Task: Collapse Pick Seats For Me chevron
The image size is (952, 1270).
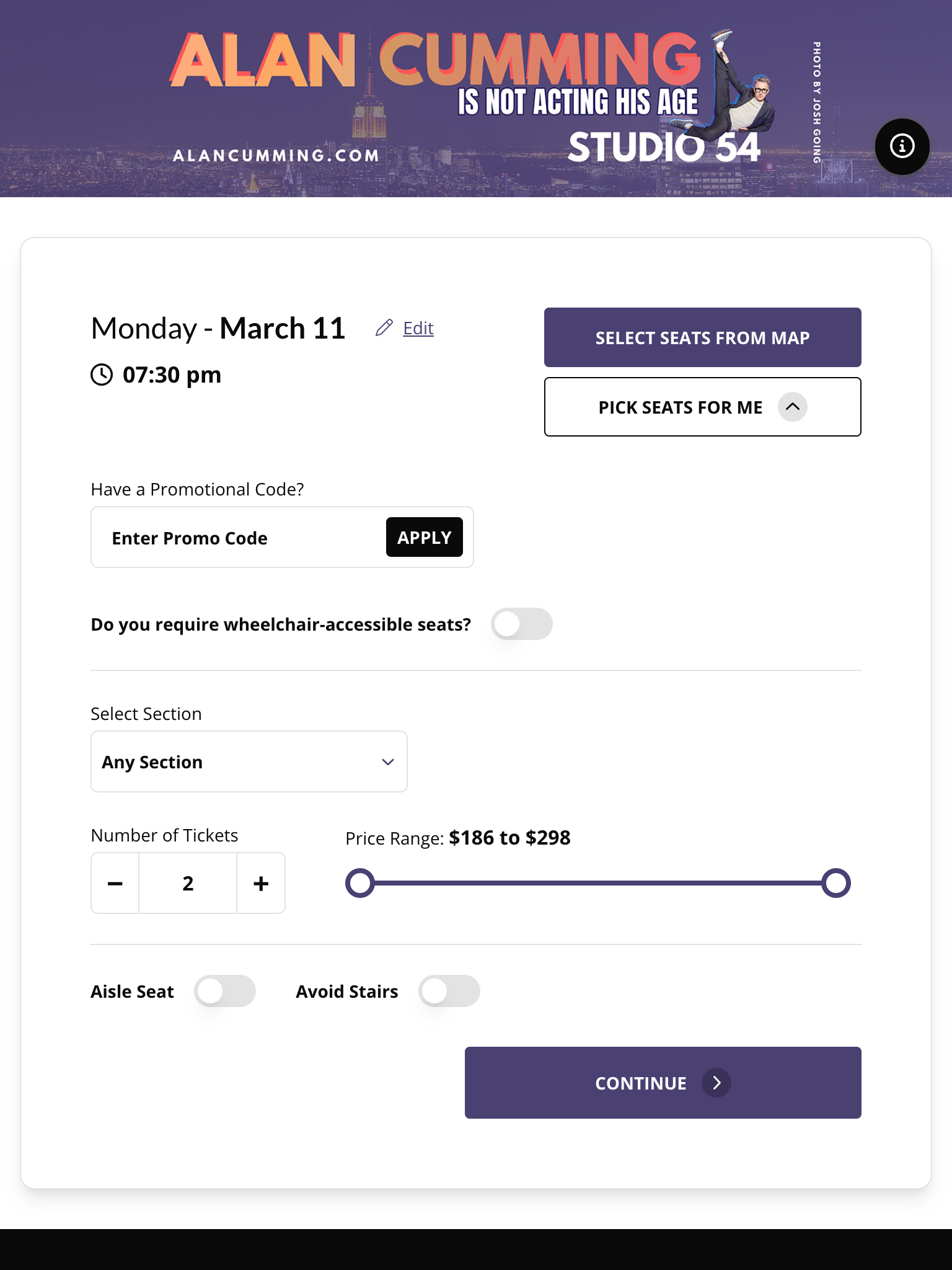Action: pos(793,407)
